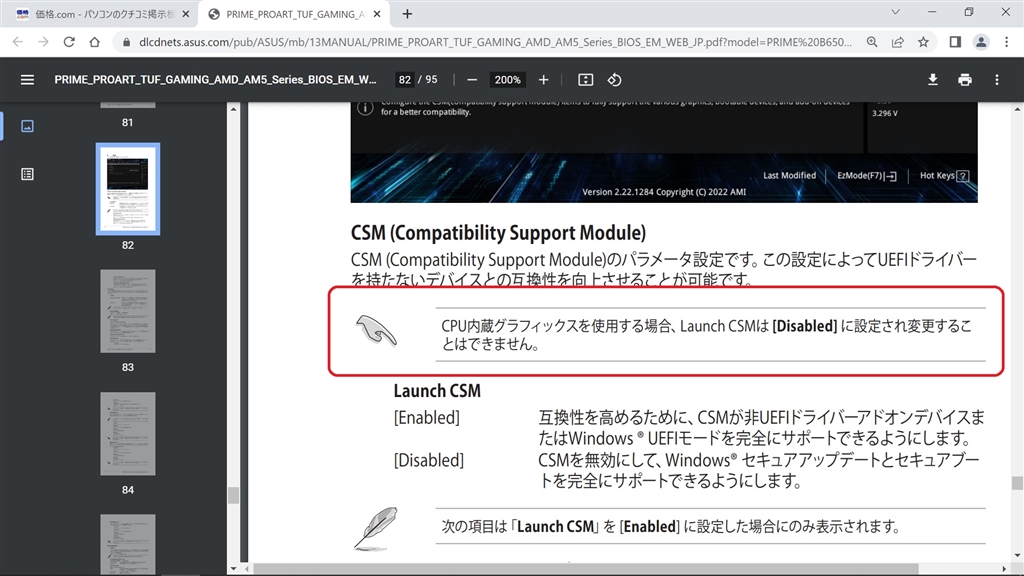The width and height of the screenshot is (1024, 576).
Task: Click the document vertical scrollbar handle
Action: 1017,483
